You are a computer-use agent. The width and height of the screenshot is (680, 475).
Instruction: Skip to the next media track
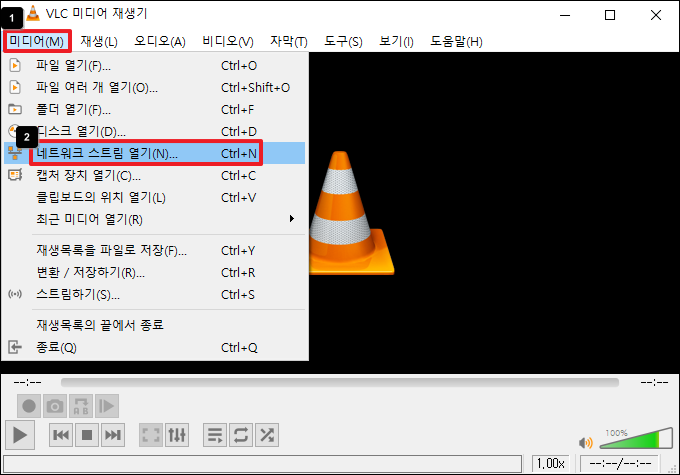click(113, 435)
